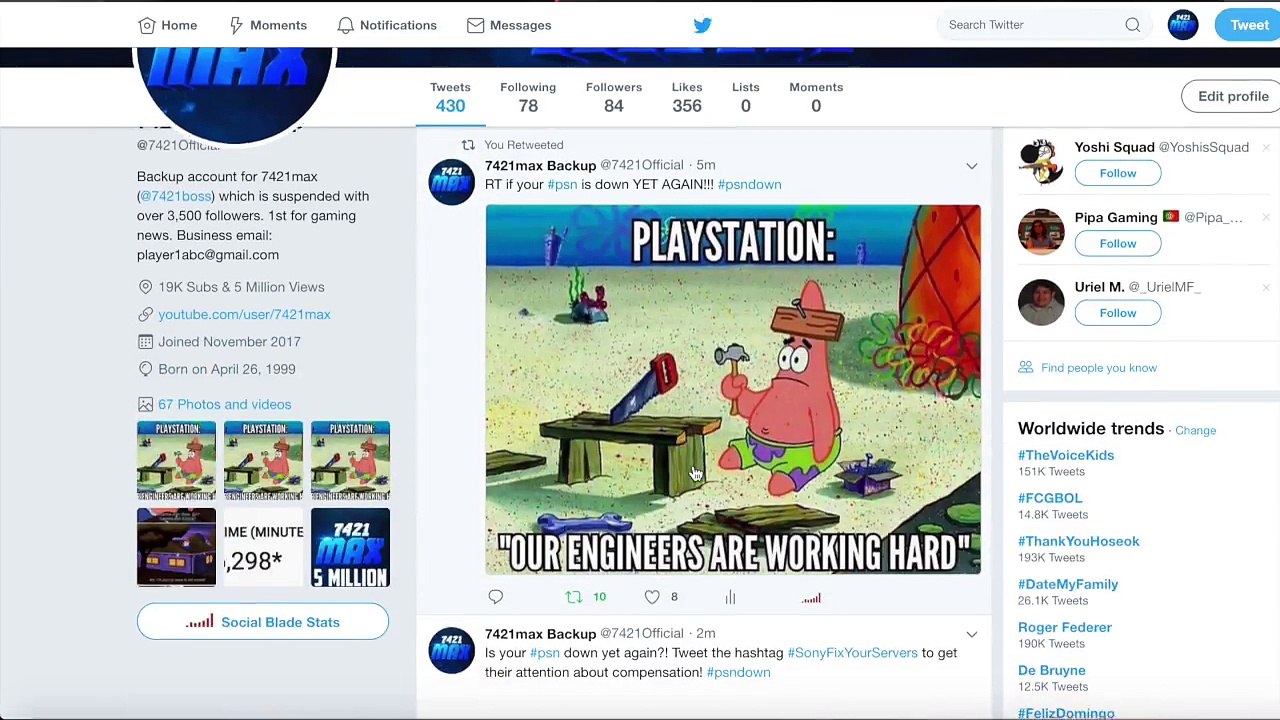Screen dimensions: 1280x720
Task: Follow Yoshi Squad
Action: pyautogui.click(x=1117, y=173)
